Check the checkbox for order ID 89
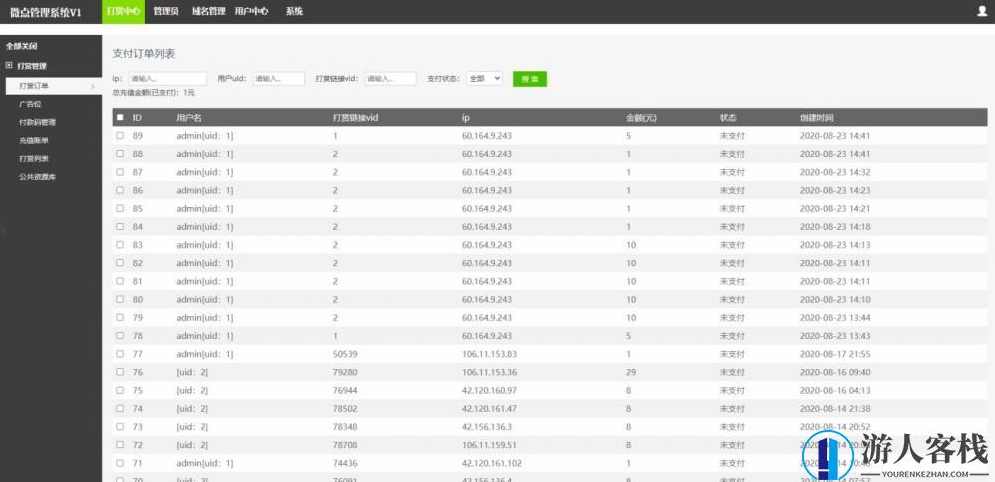 click(x=120, y=135)
